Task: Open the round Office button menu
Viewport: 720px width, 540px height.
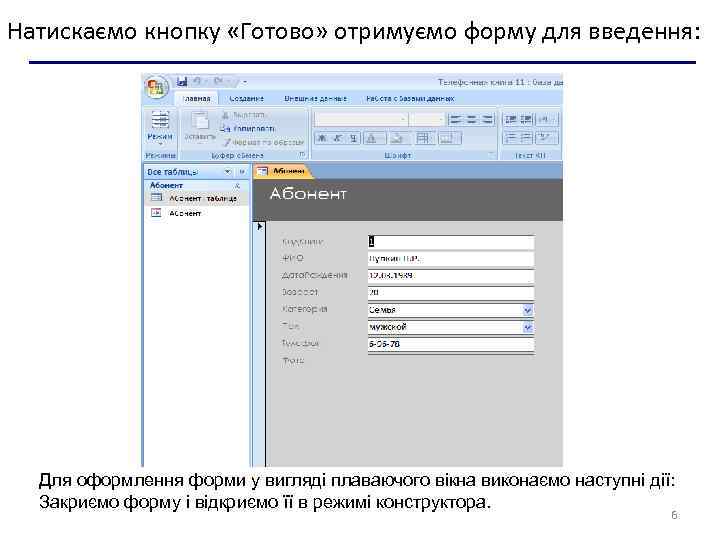Action: (156, 86)
